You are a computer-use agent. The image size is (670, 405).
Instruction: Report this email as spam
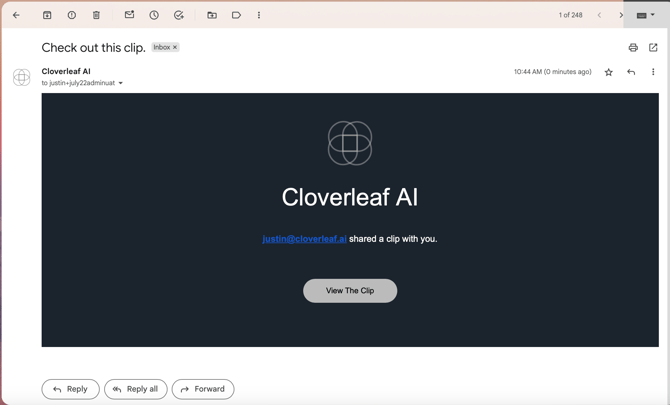(72, 15)
